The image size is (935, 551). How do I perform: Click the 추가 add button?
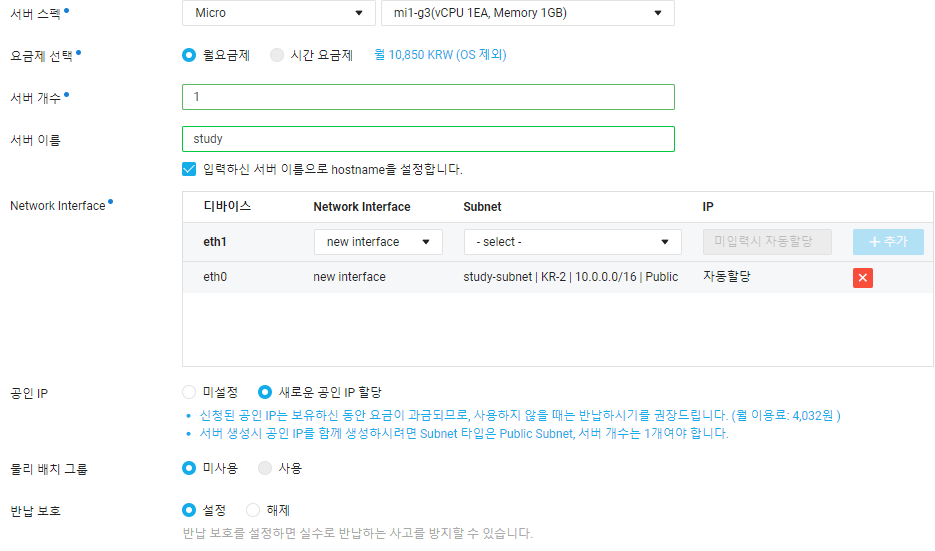(x=888, y=242)
